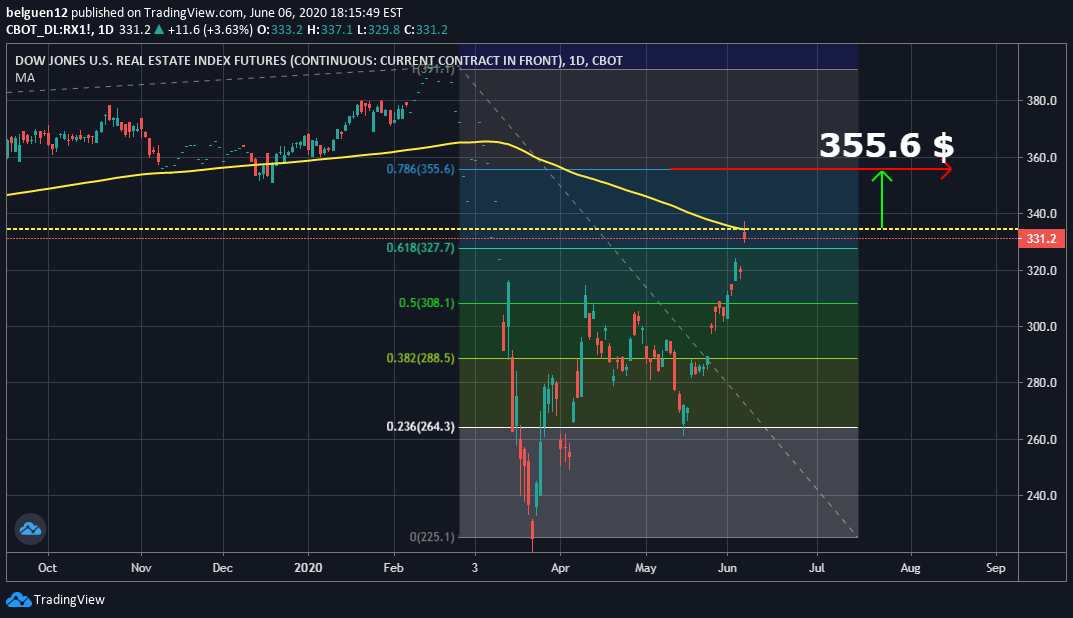Click the 2020 label on time axis

308,567
